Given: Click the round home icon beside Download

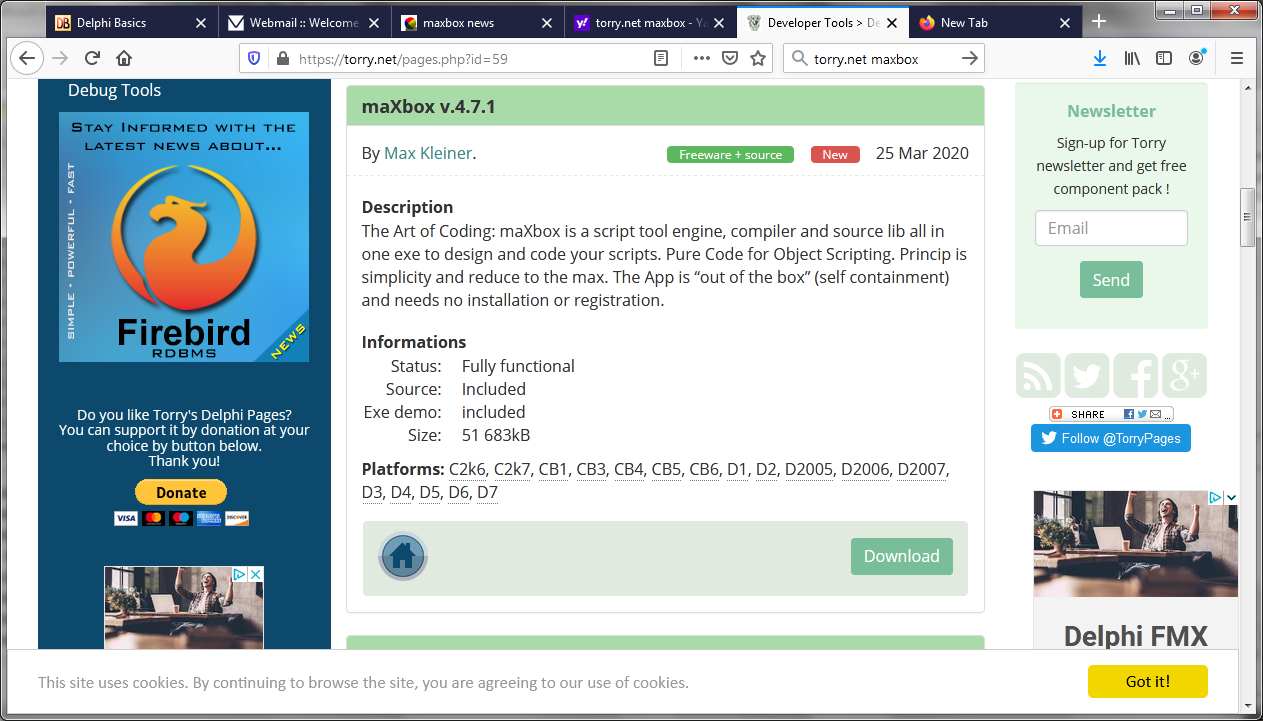Looking at the screenshot, I should click(403, 556).
